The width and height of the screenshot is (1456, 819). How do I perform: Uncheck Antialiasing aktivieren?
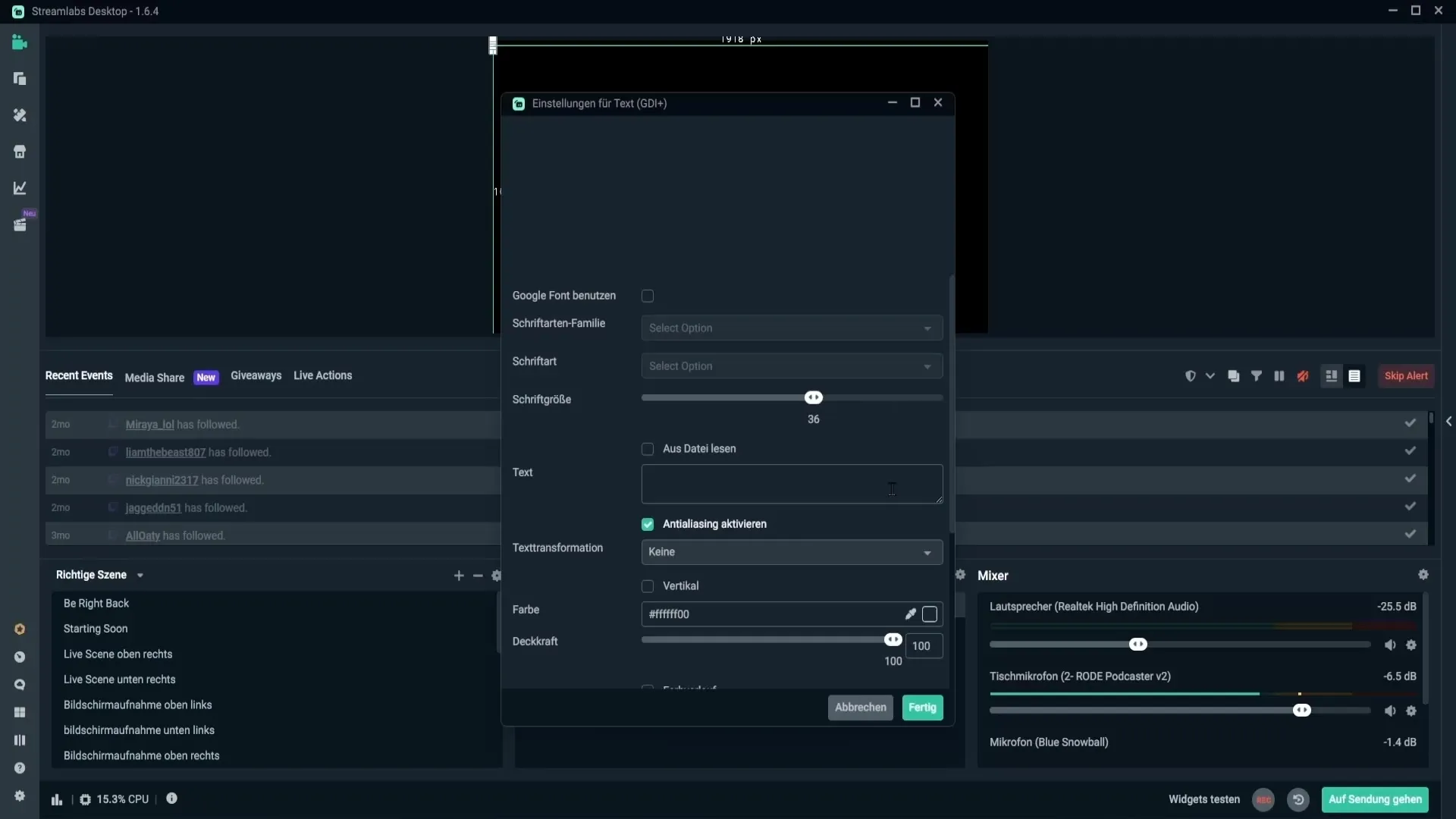click(x=648, y=524)
